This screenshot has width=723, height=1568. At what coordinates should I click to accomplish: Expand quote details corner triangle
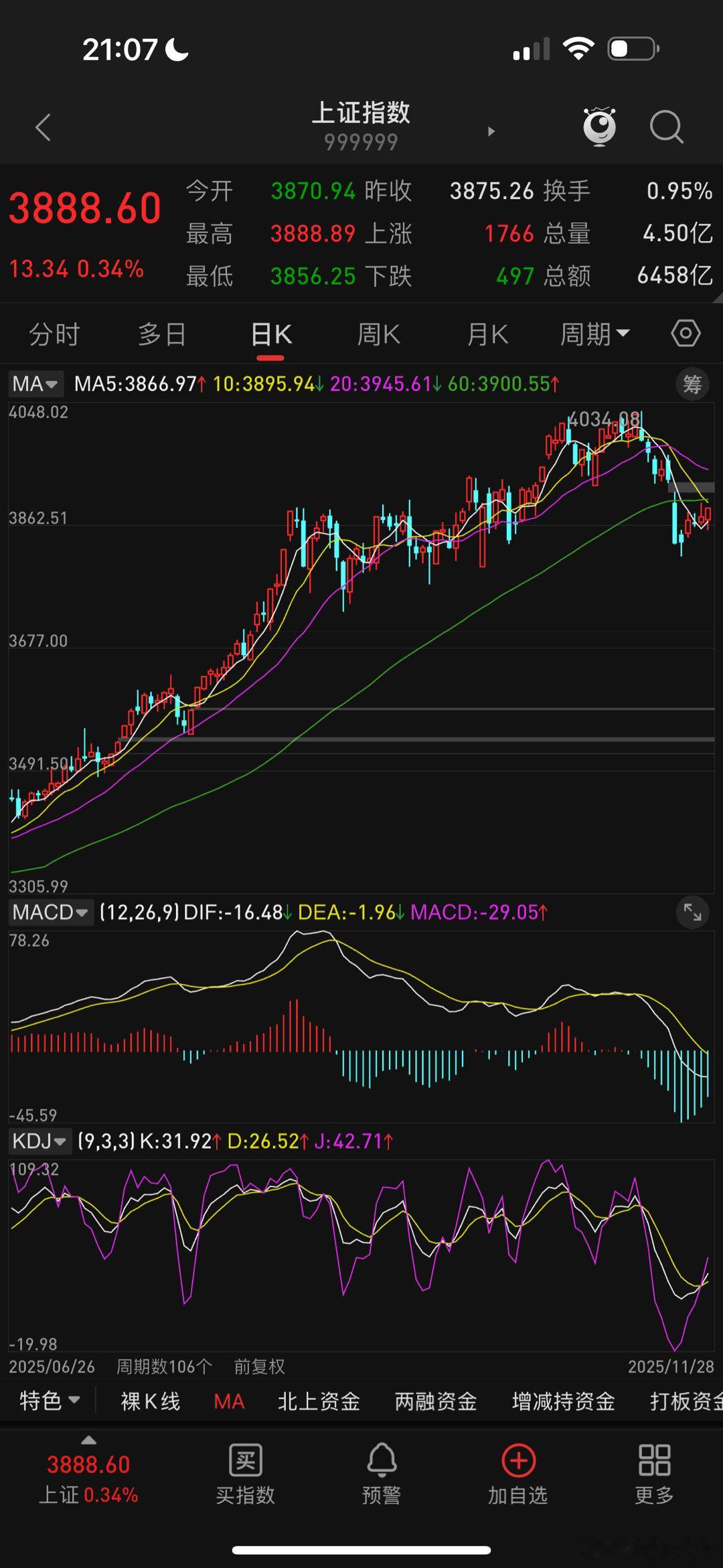point(717,297)
